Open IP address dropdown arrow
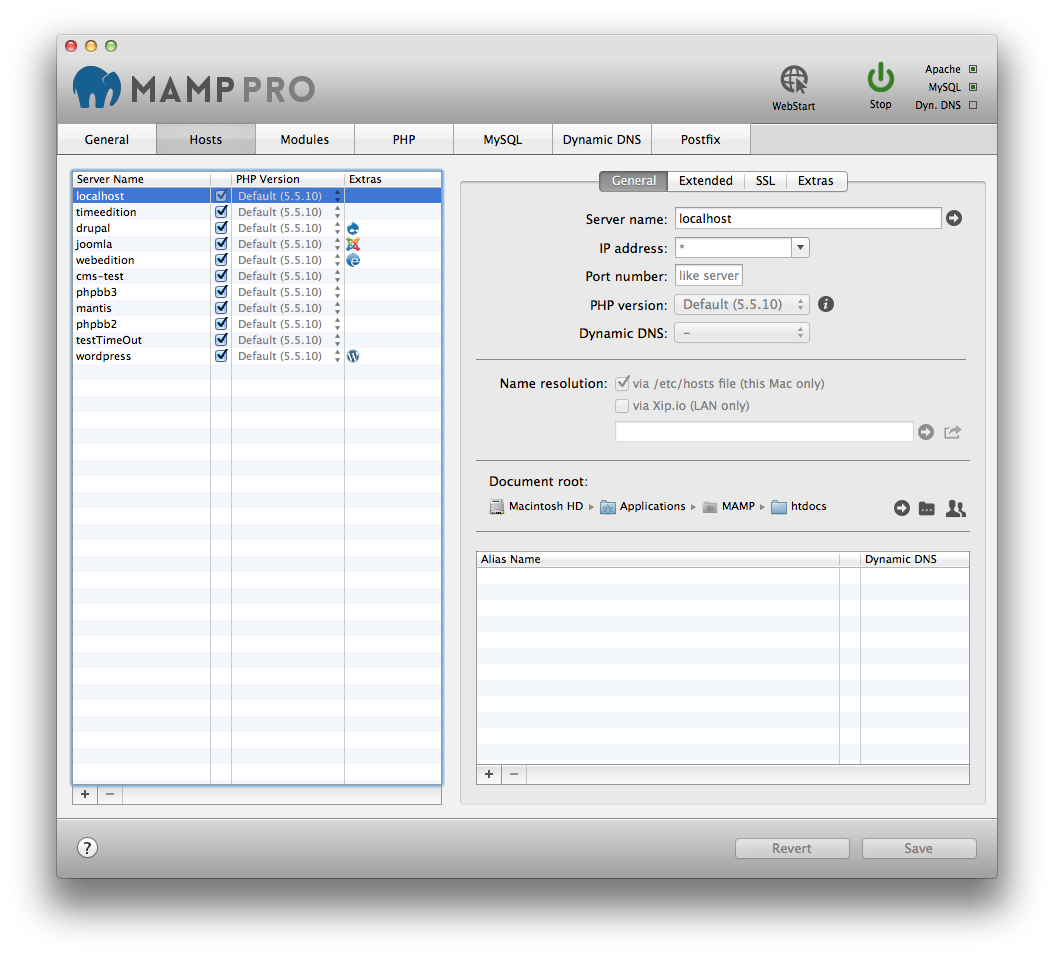The image size is (1054, 957). (800, 248)
